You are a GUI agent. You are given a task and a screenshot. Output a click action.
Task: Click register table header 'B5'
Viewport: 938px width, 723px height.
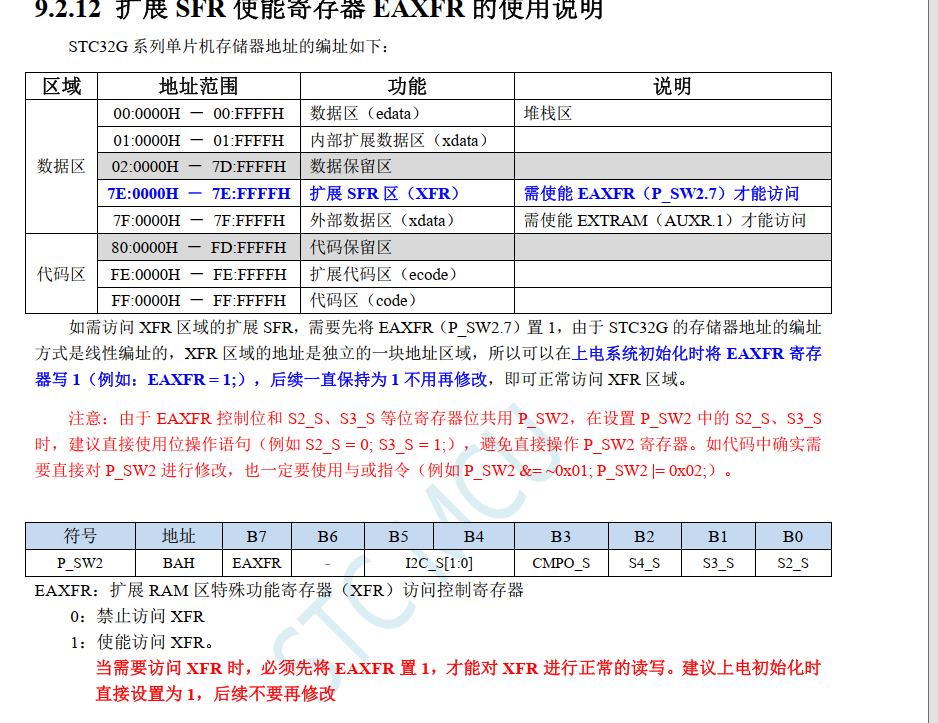tap(398, 536)
